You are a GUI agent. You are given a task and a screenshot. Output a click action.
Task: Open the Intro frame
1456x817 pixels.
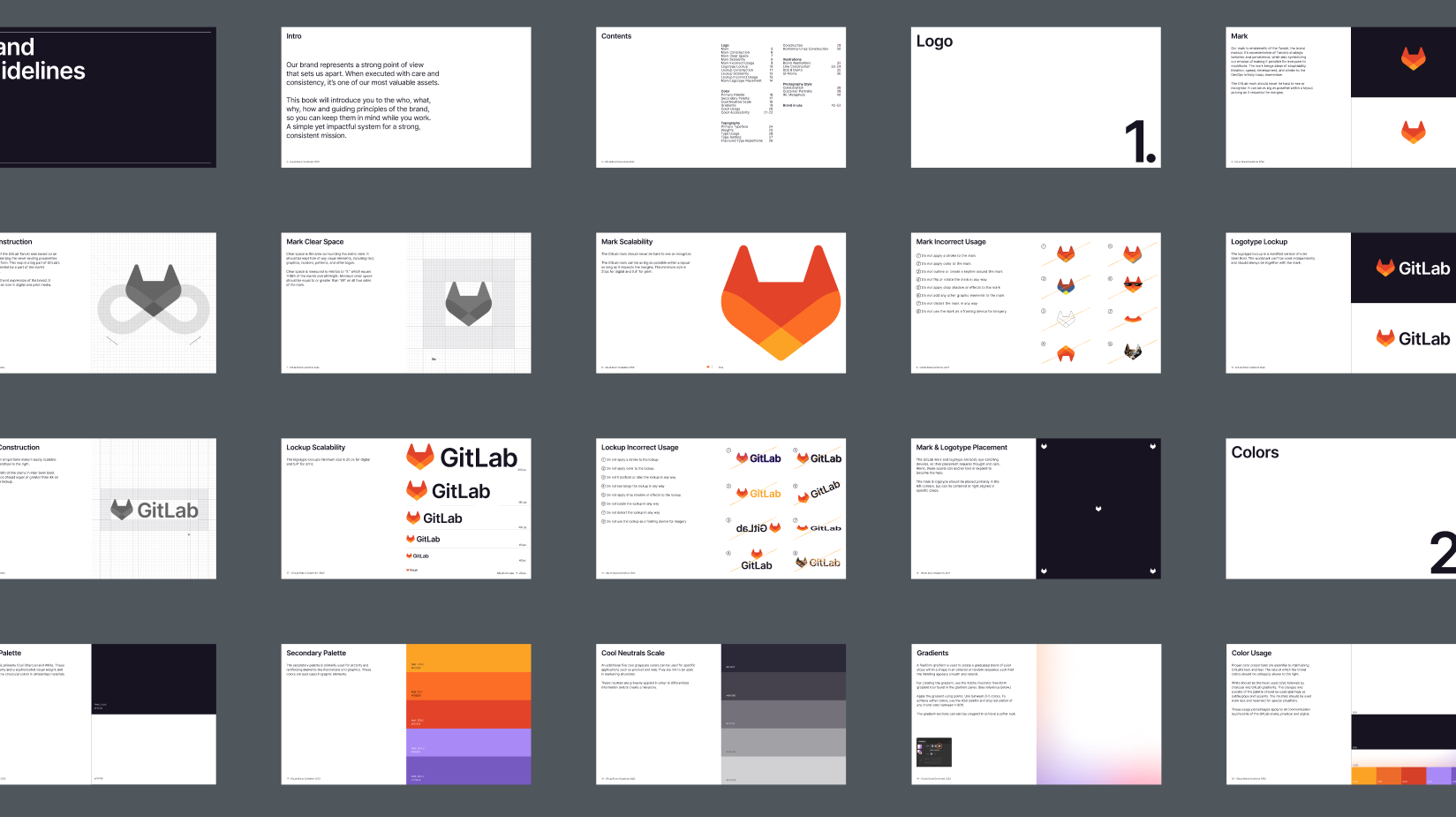tap(406, 97)
